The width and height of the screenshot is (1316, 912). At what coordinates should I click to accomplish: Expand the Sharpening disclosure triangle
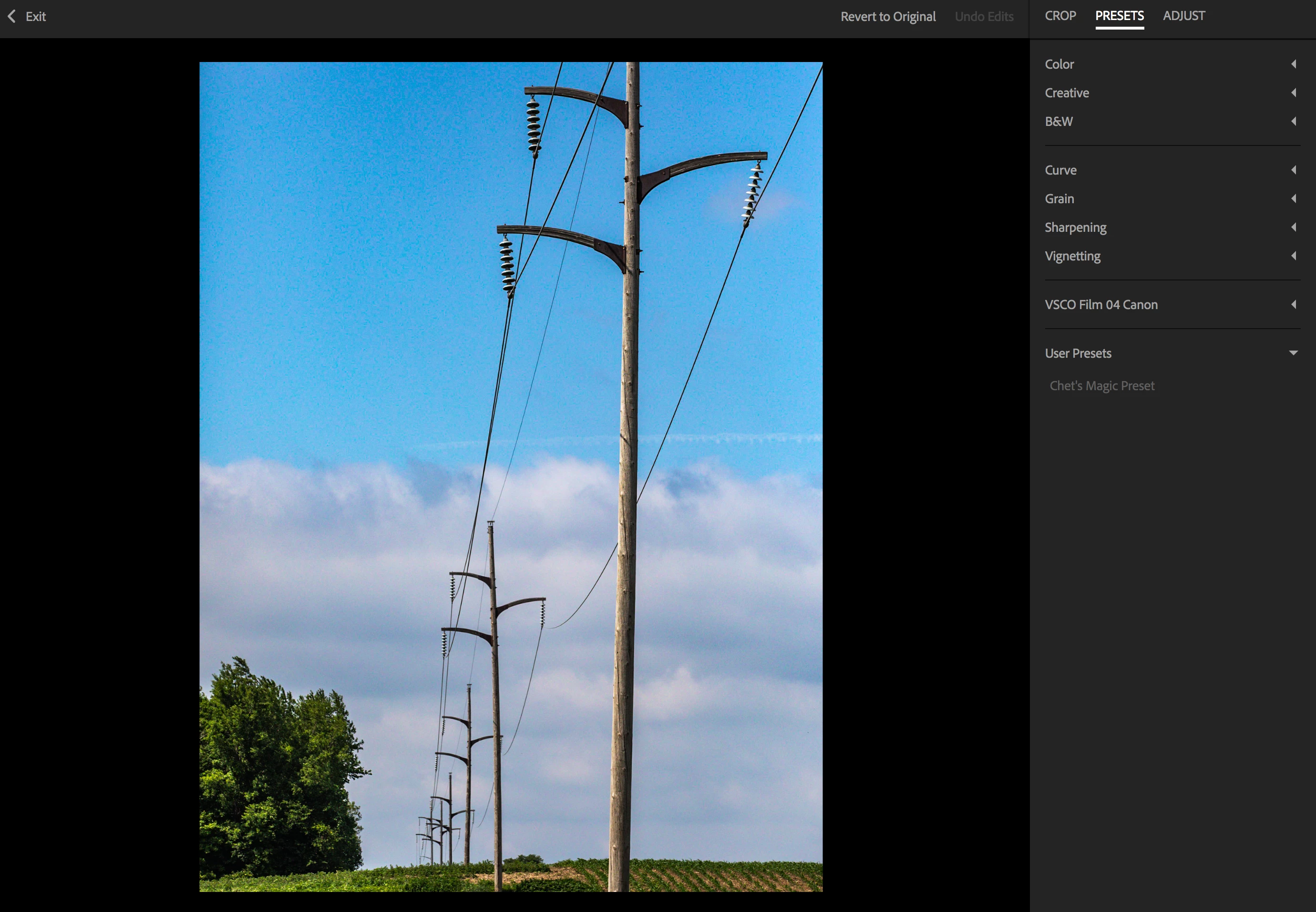pyautogui.click(x=1294, y=227)
